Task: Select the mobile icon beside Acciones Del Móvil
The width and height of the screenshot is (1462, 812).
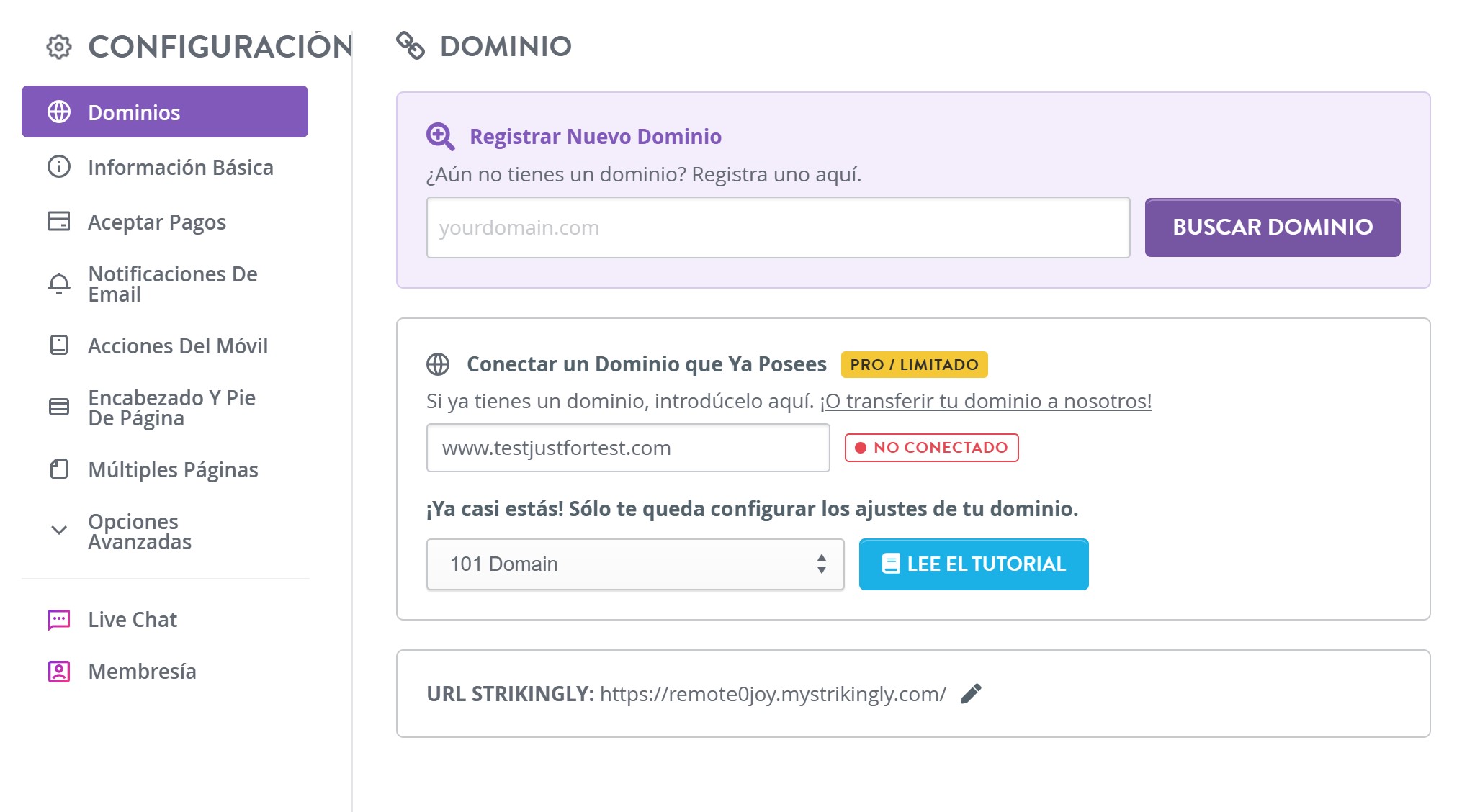Action: coord(58,346)
